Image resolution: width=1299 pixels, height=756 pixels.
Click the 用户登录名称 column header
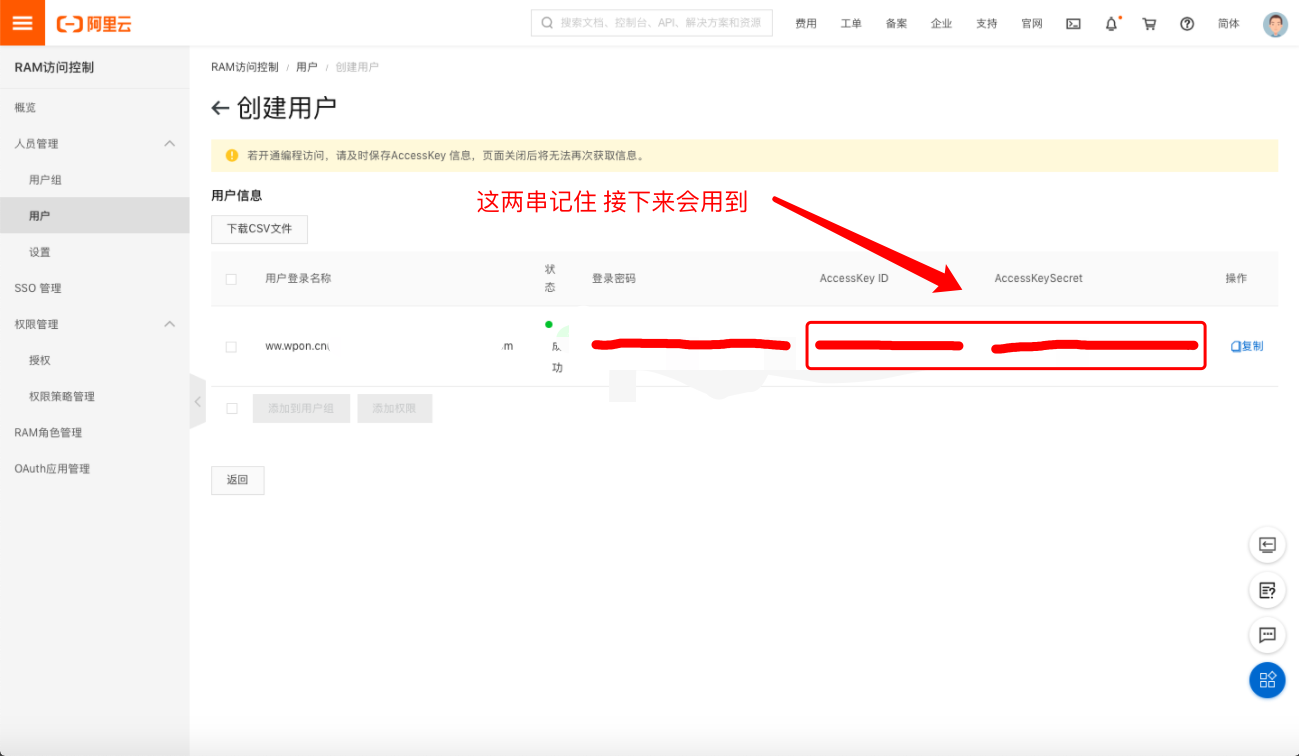coord(298,279)
